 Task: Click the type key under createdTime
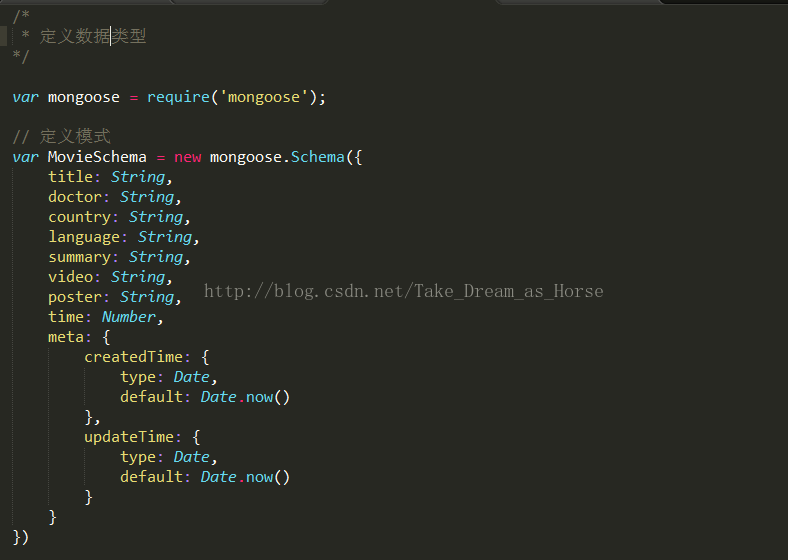(138, 378)
